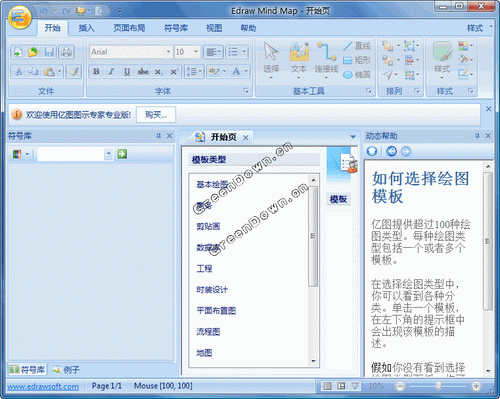
Task: Open the font size 10 dropdown
Action: (196, 52)
